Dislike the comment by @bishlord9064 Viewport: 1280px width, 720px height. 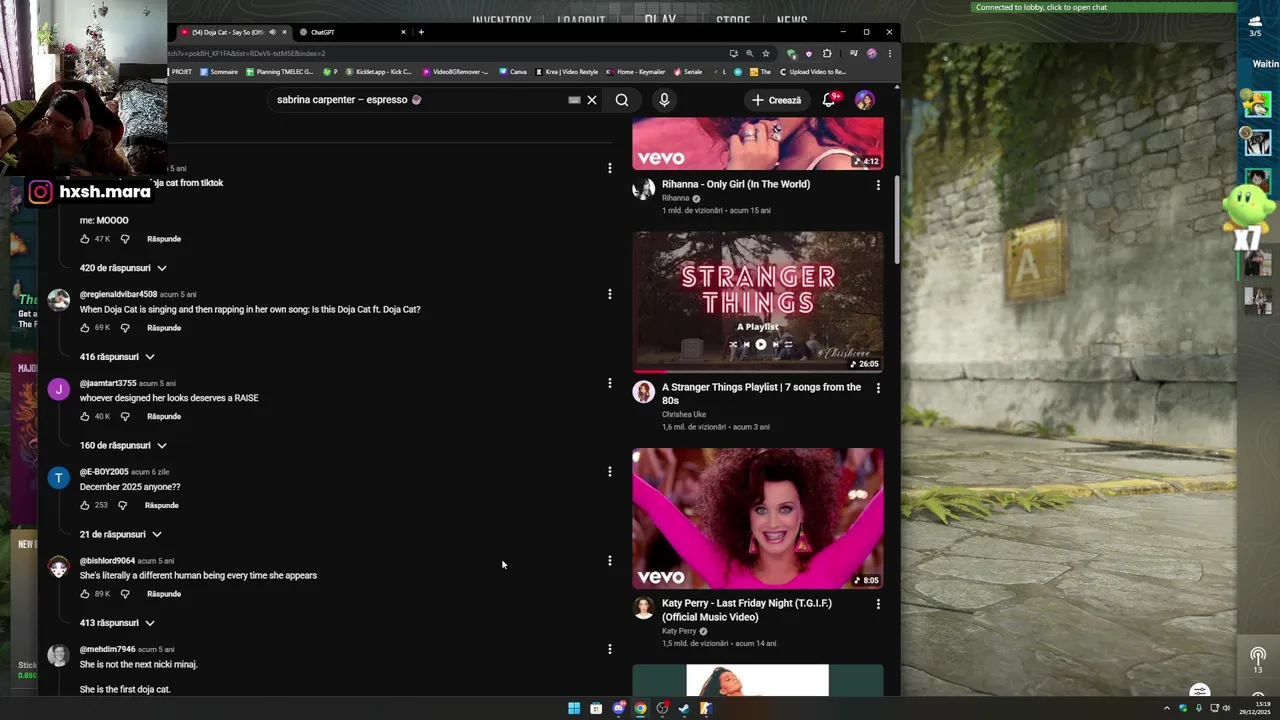coord(125,594)
